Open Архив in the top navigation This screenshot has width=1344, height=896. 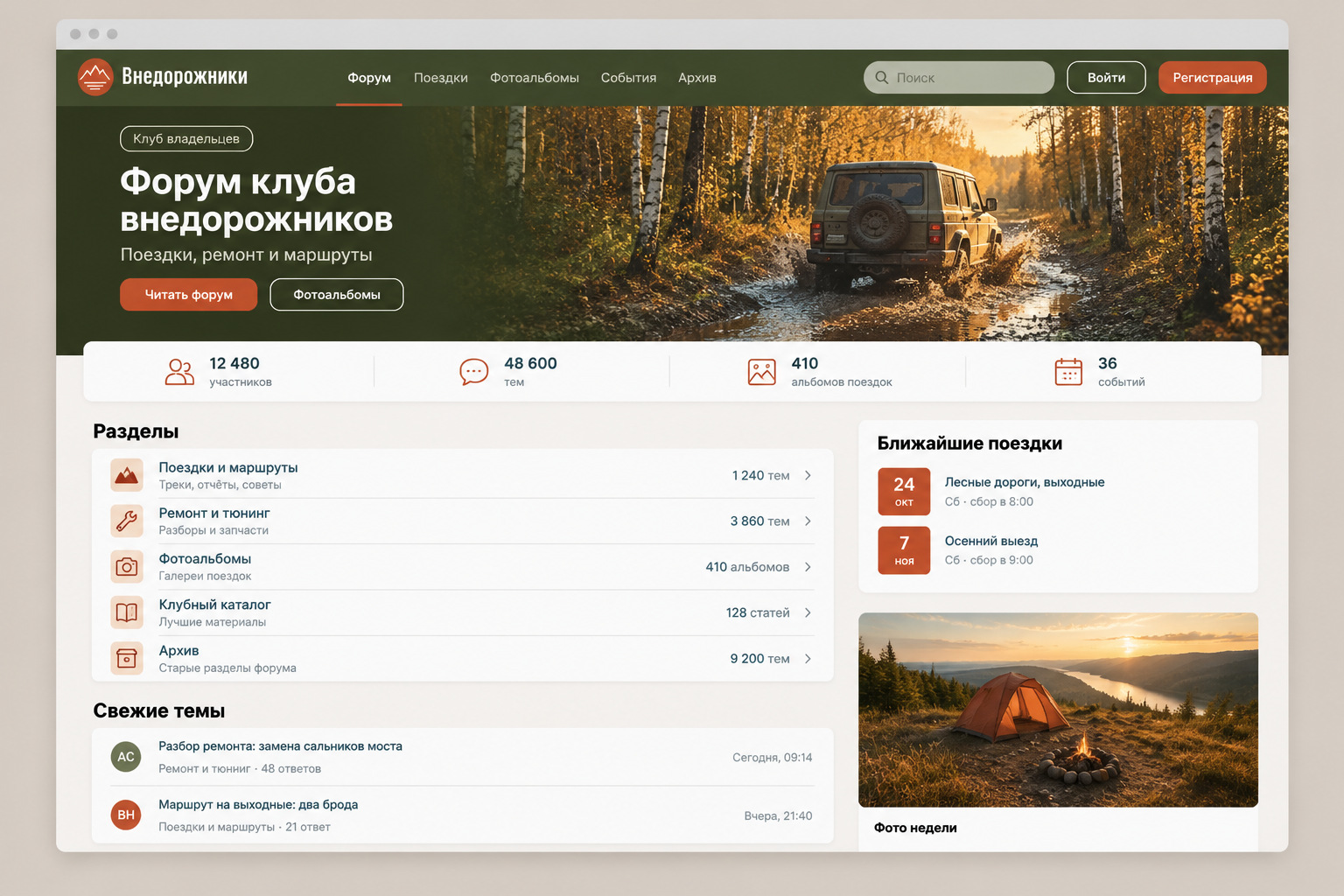(x=697, y=78)
